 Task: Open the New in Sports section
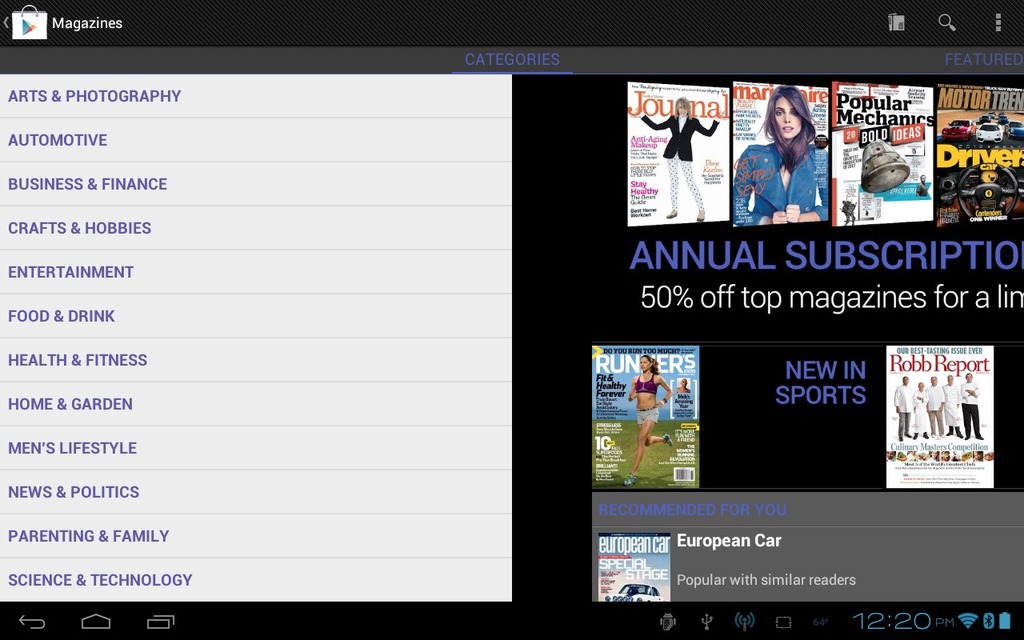click(820, 383)
